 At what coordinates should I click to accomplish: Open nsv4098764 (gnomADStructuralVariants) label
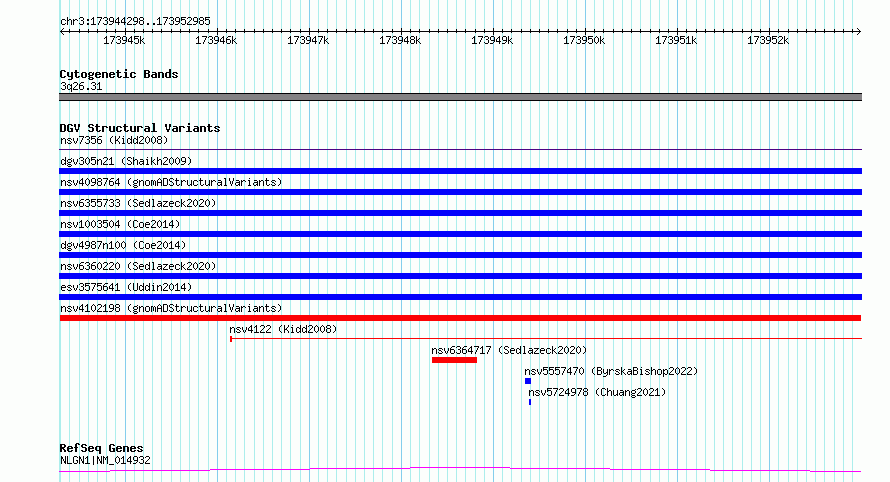171,182
